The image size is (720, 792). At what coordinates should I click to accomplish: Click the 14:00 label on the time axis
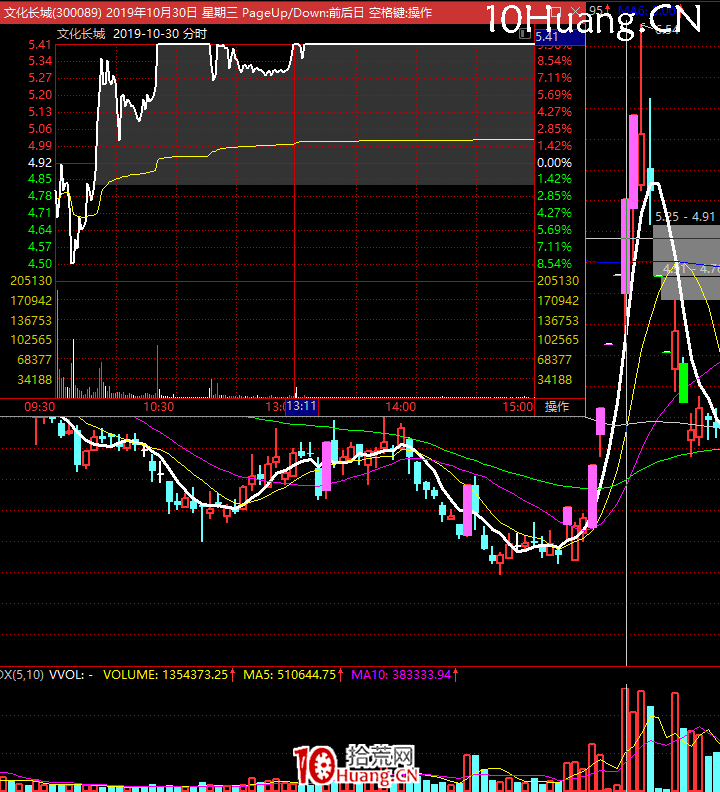(x=401, y=407)
